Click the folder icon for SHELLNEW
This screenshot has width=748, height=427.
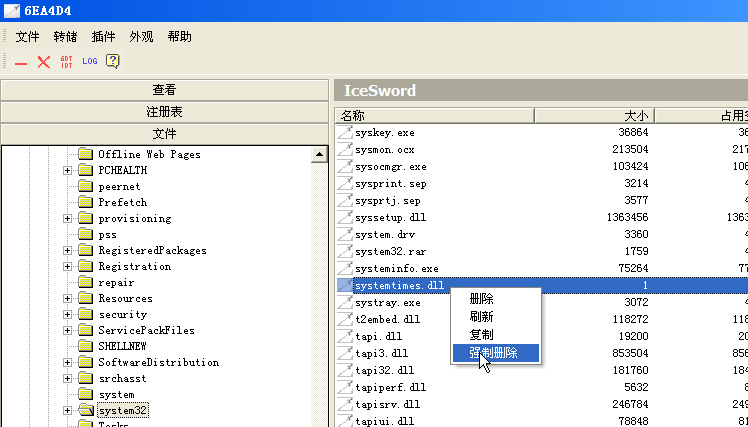[x=85, y=346]
